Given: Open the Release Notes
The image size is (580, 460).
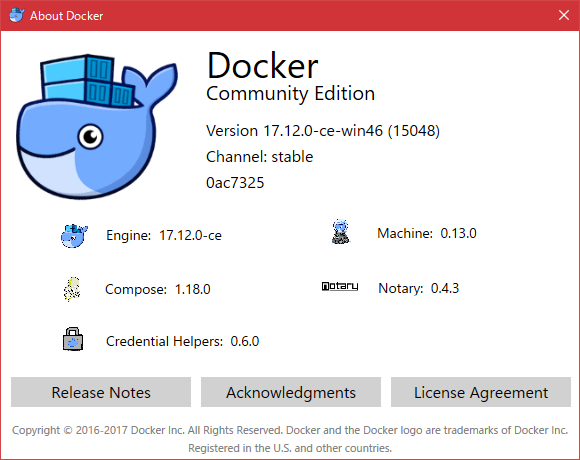Looking at the screenshot, I should pos(101,392).
